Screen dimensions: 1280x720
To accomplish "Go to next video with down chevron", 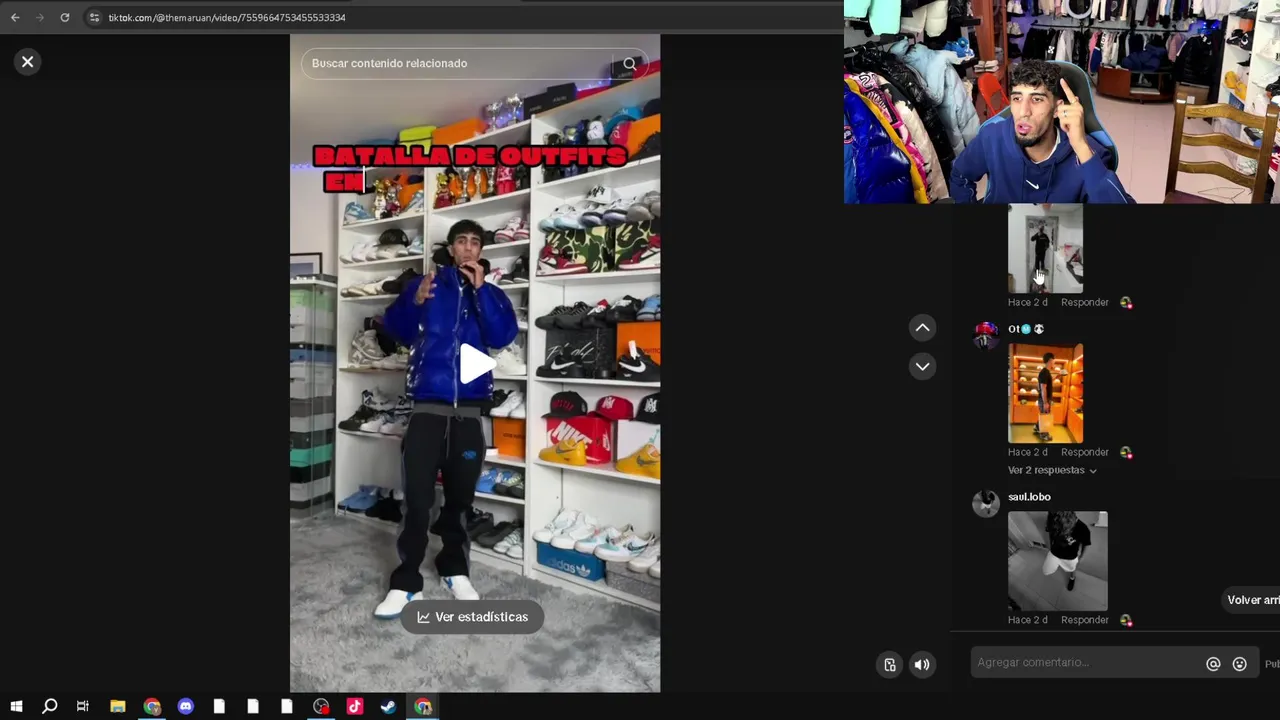I will point(922,366).
